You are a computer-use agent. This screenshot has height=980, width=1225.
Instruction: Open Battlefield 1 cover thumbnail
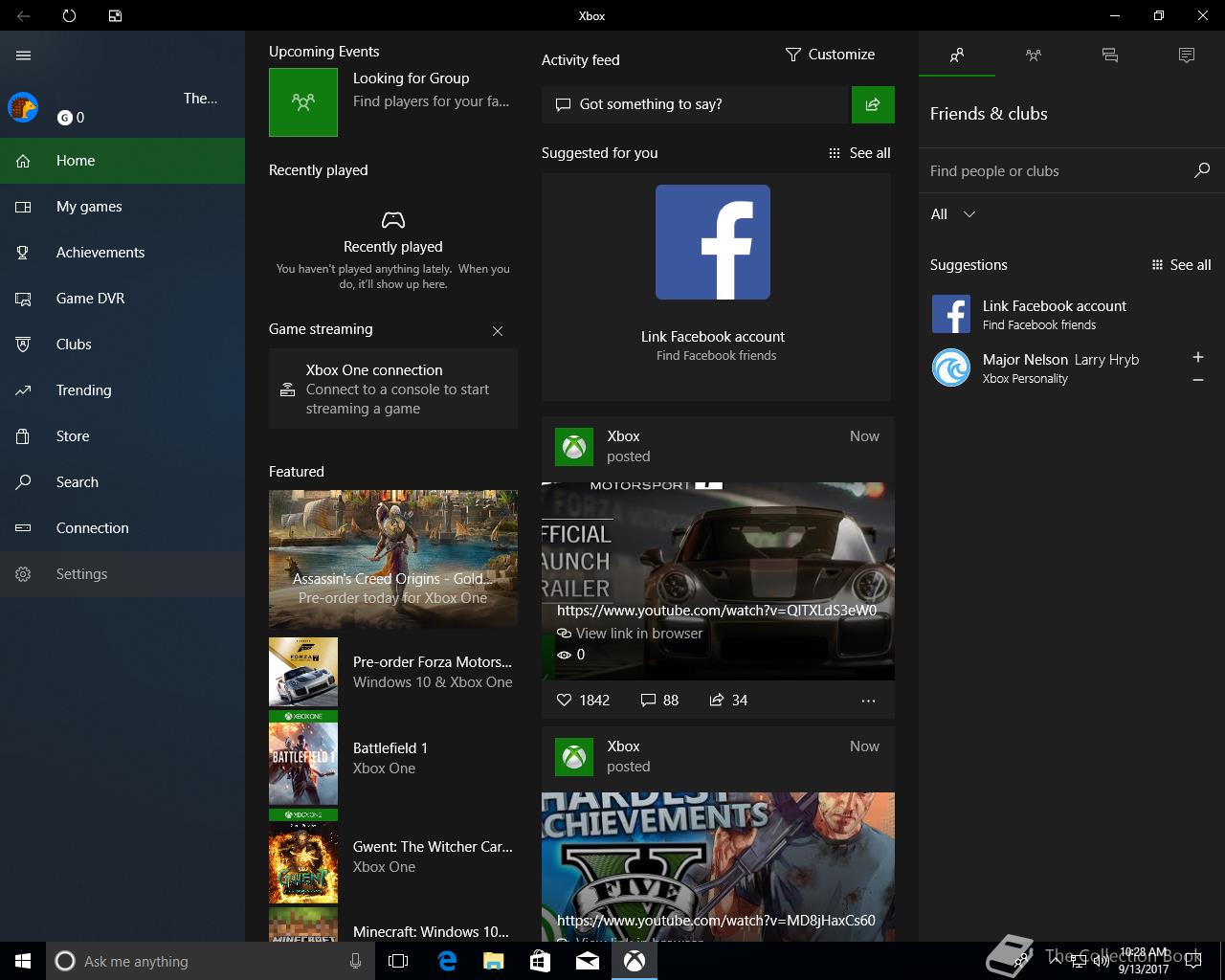coord(303,758)
